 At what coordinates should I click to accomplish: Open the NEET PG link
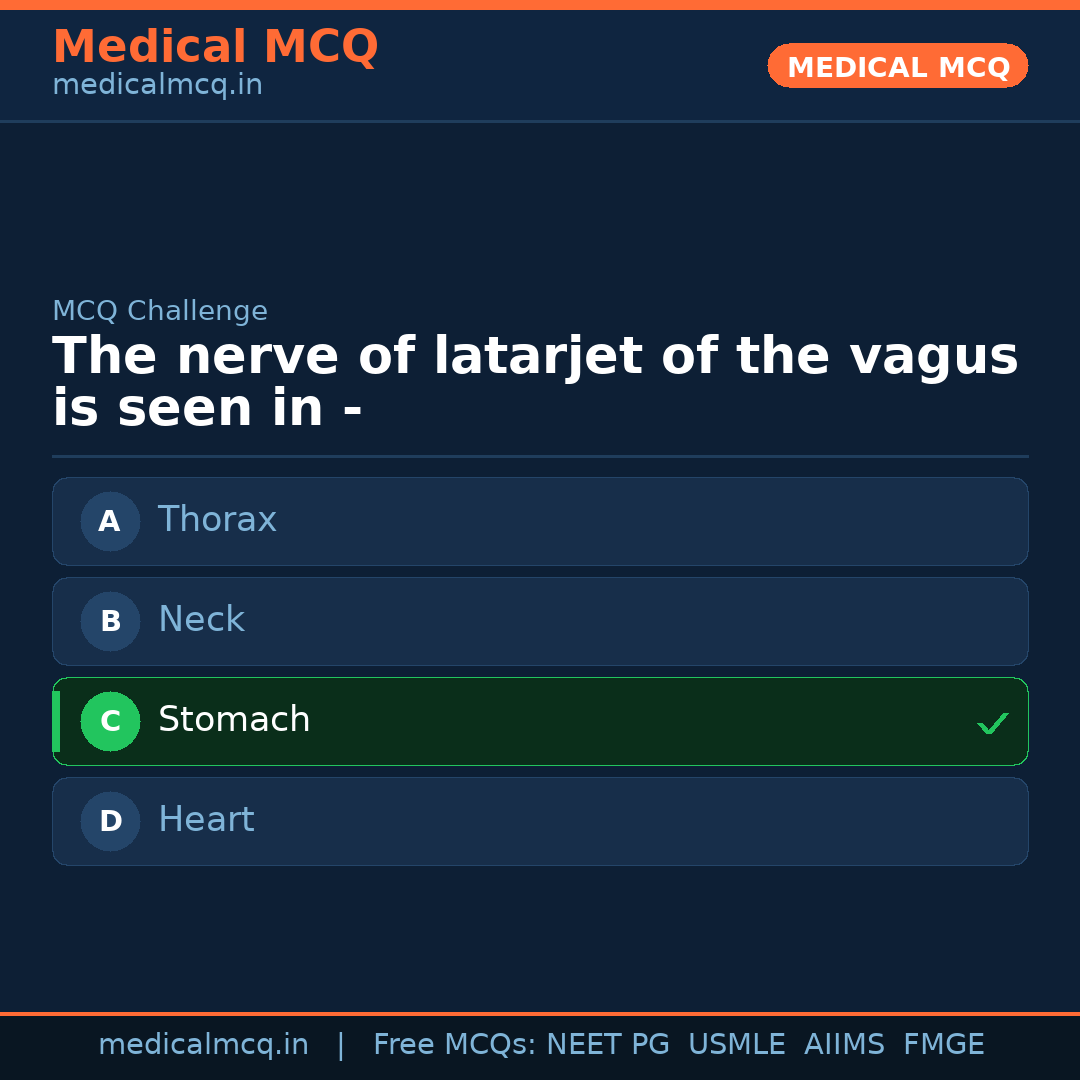point(607,1043)
